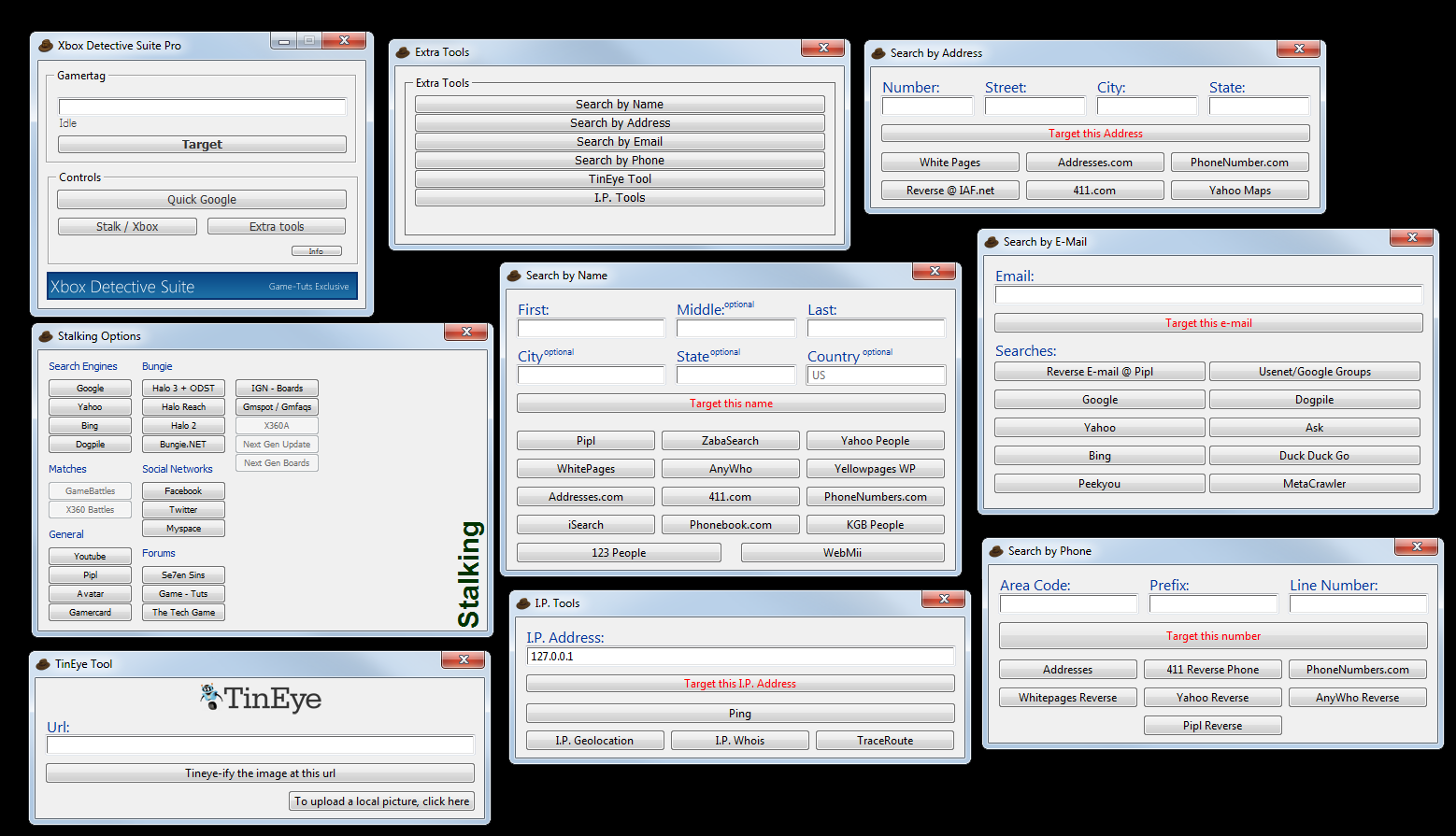Click the Email input field
The image size is (1456, 836).
pos(1208,295)
